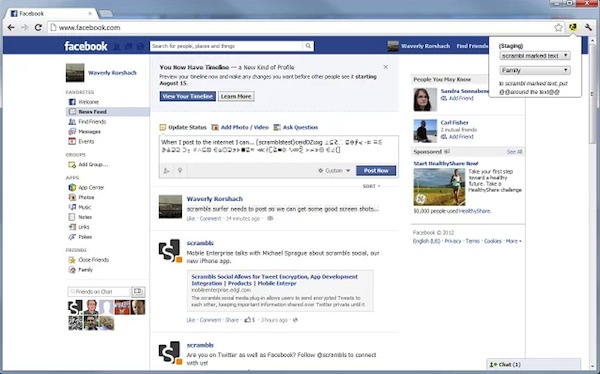
Task: Open the friend requests icon in header
Action: pos(117,46)
